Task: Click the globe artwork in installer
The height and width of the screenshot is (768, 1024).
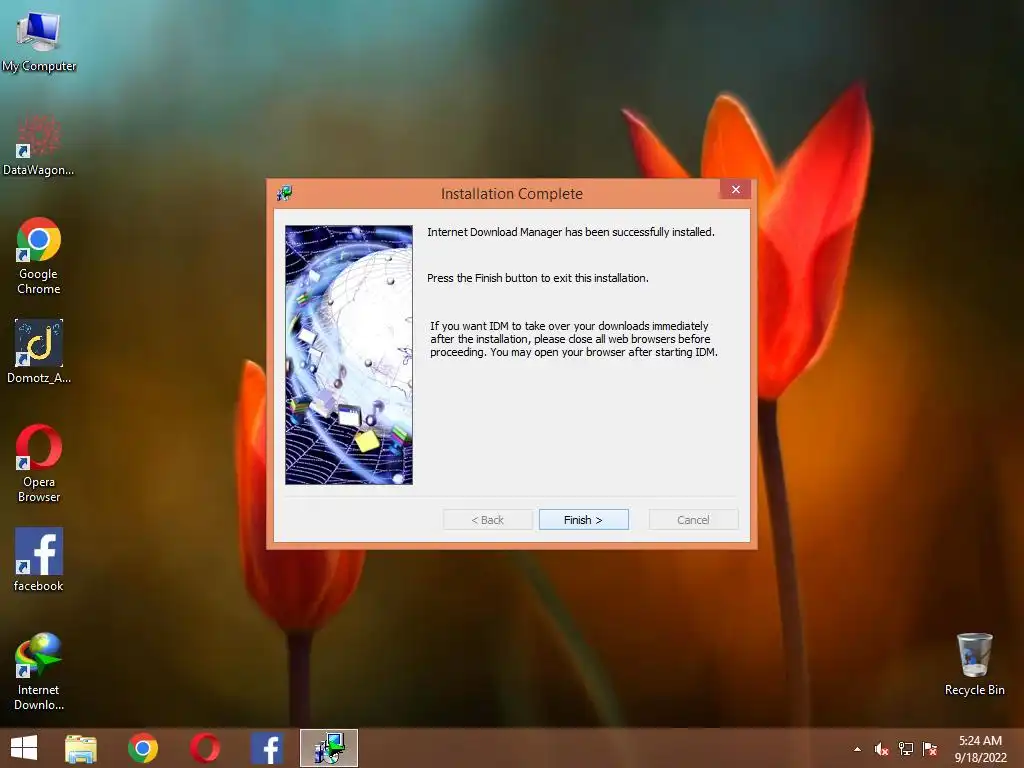Action: pos(349,355)
